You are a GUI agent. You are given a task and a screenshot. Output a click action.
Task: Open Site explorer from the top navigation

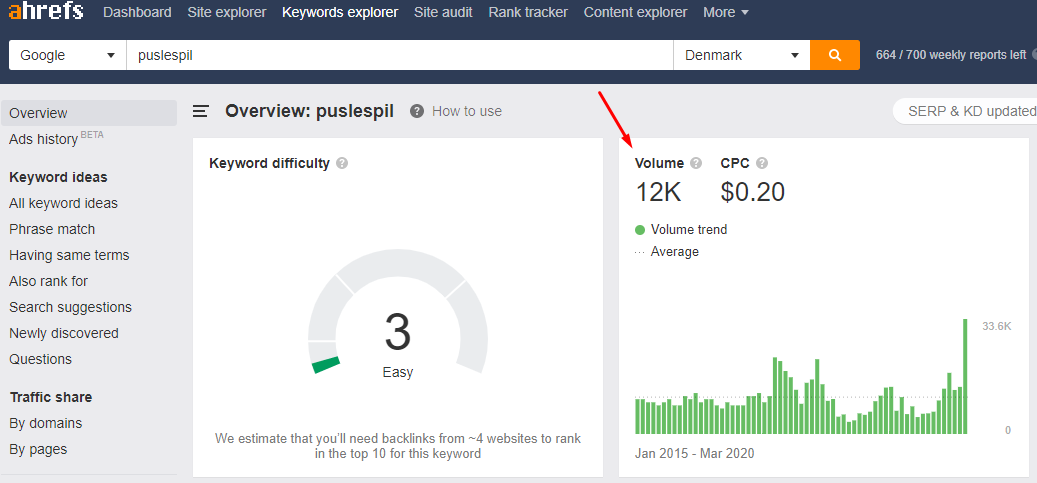click(x=226, y=12)
